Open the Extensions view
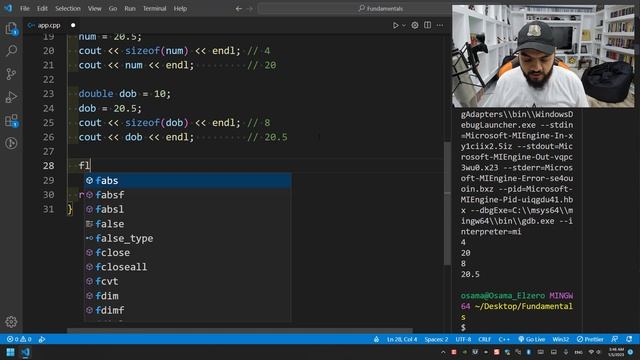Image resolution: width=640 pixels, height=360 pixels. coord(11,120)
